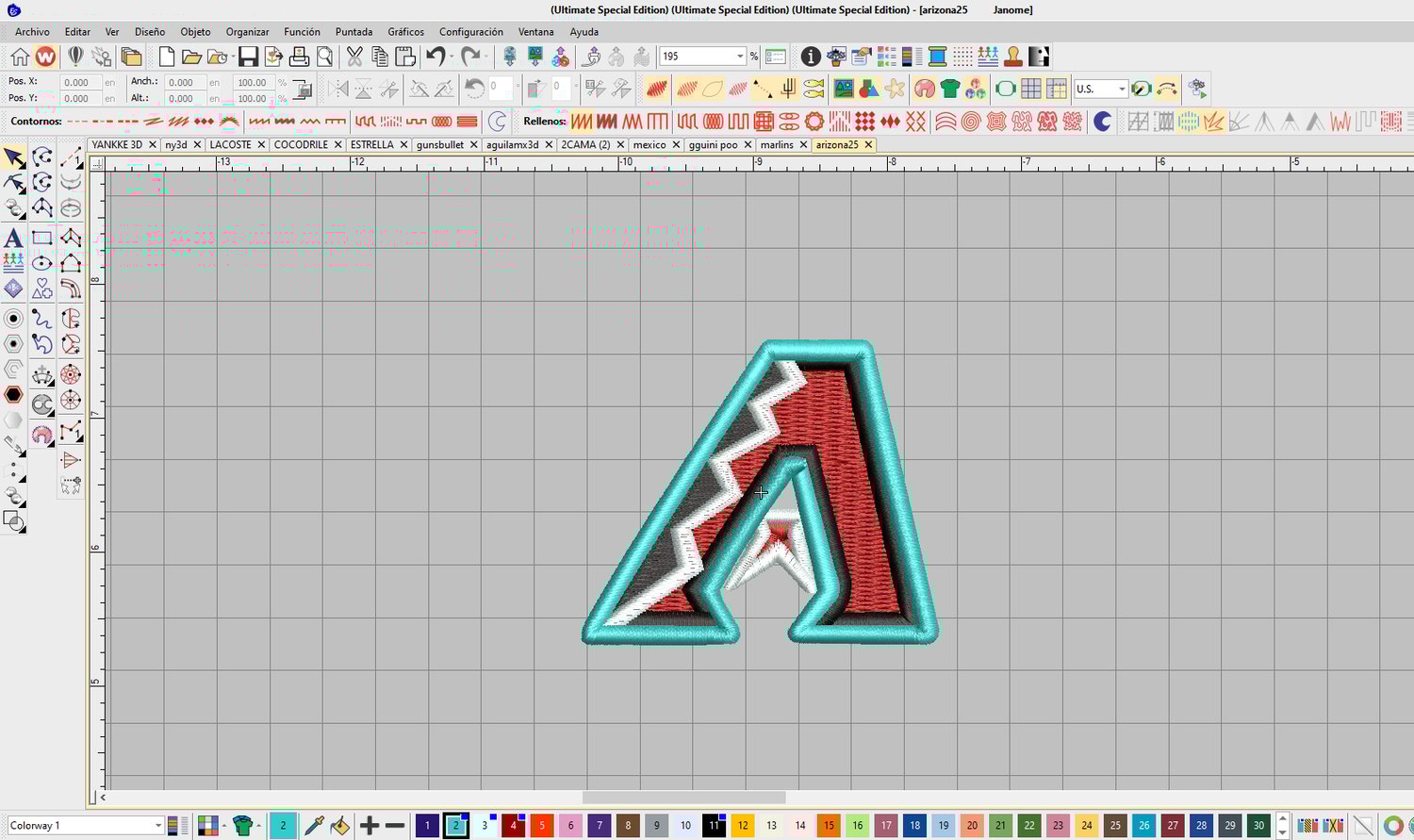
Task: Select red color swatch 5
Action: (541, 826)
